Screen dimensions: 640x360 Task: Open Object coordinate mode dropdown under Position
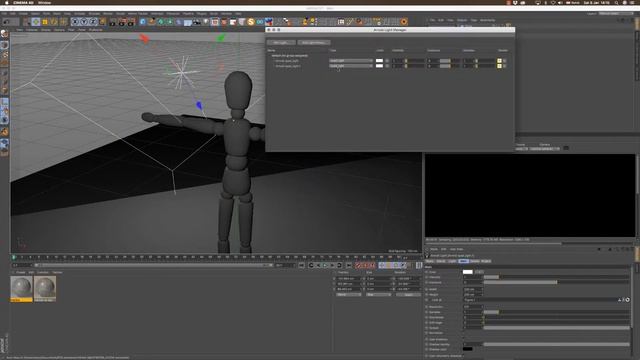click(349, 294)
